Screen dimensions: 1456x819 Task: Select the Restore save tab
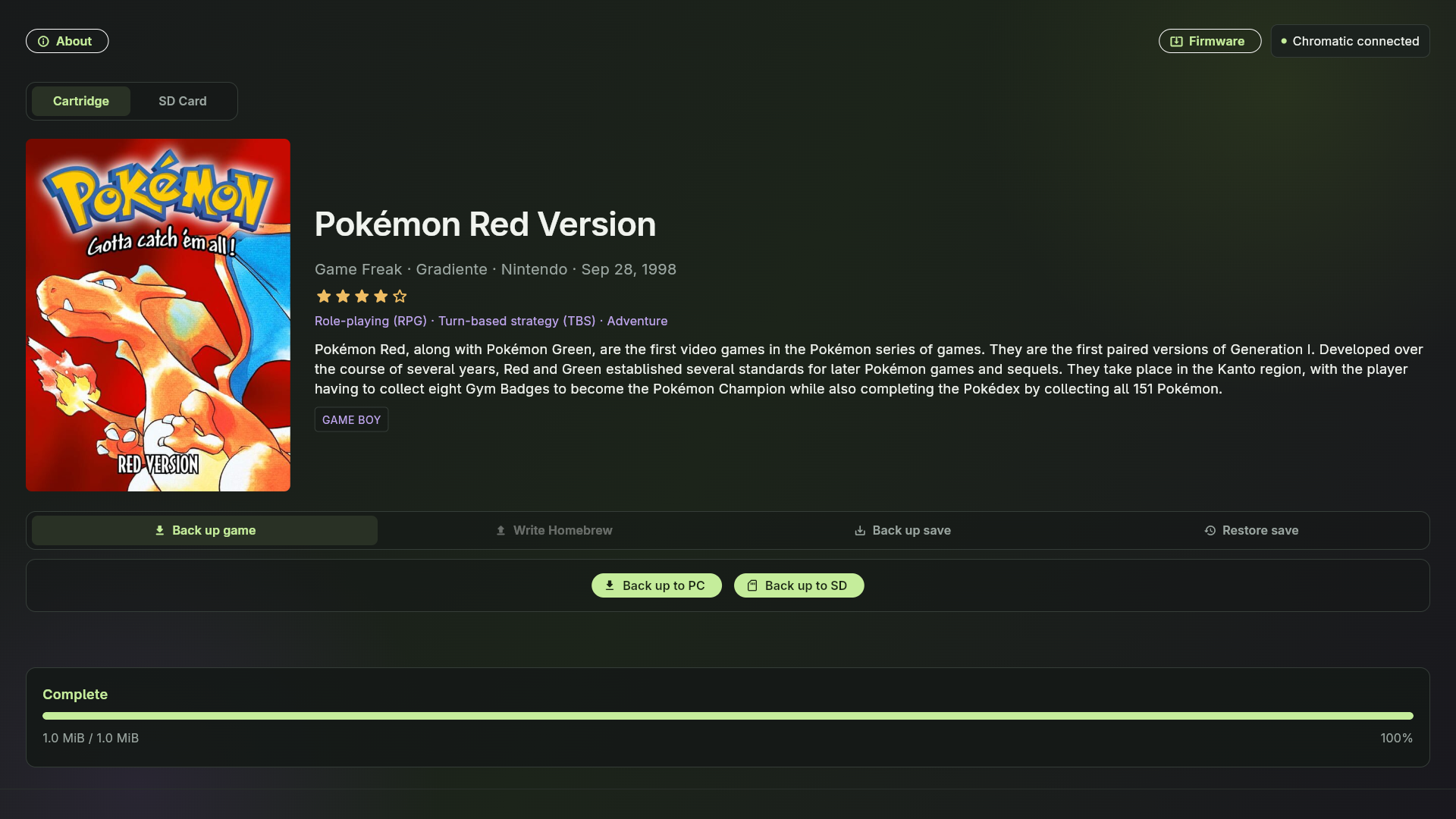[1251, 530]
